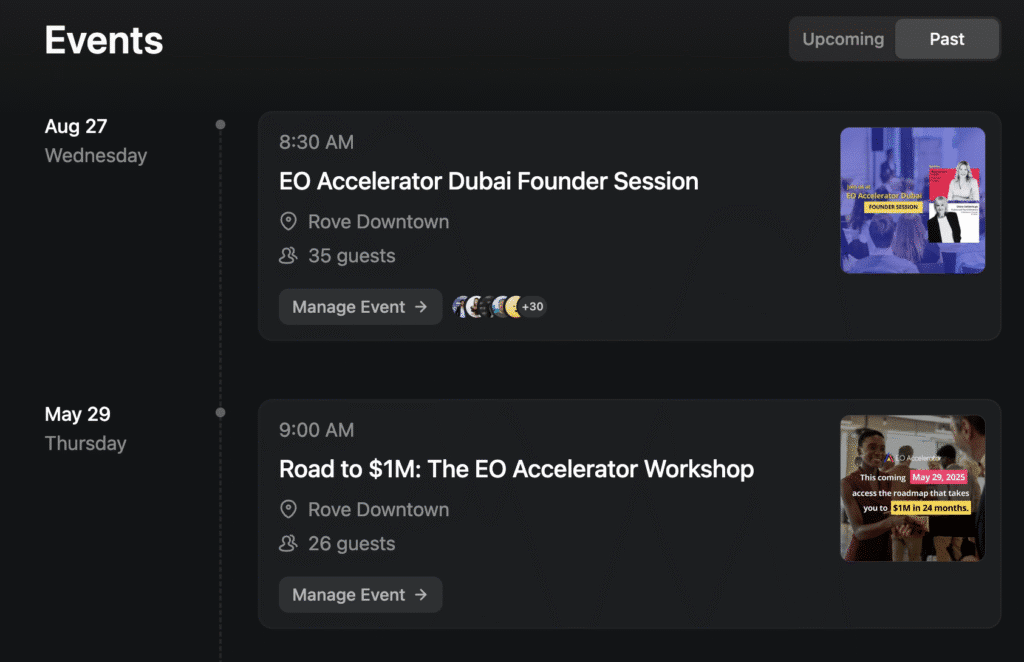Open Manage Event for Road to $1M Workshop

coord(360,595)
